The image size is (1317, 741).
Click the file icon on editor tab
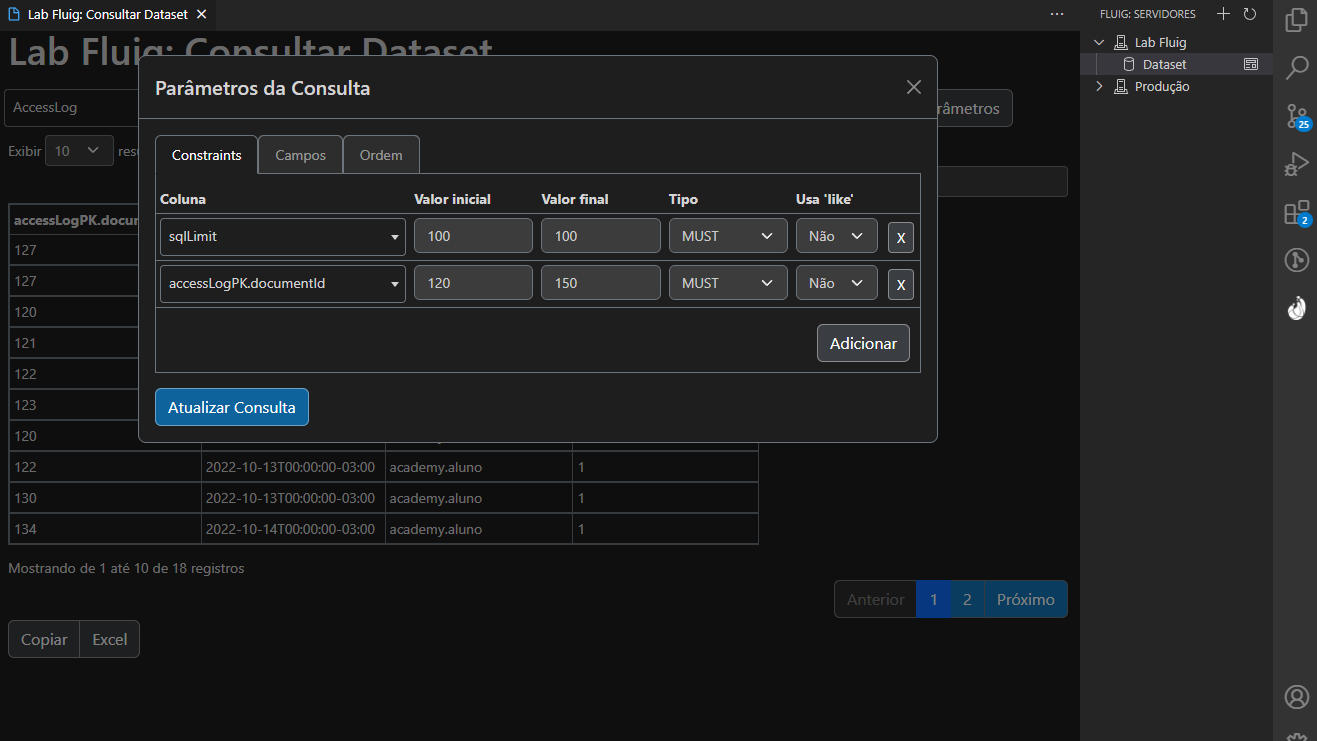click(15, 15)
